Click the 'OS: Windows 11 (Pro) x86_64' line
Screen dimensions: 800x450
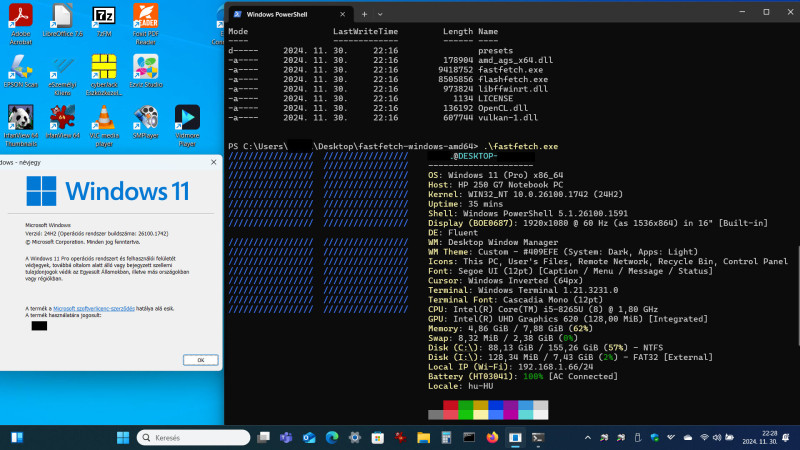pyautogui.click(x=495, y=175)
